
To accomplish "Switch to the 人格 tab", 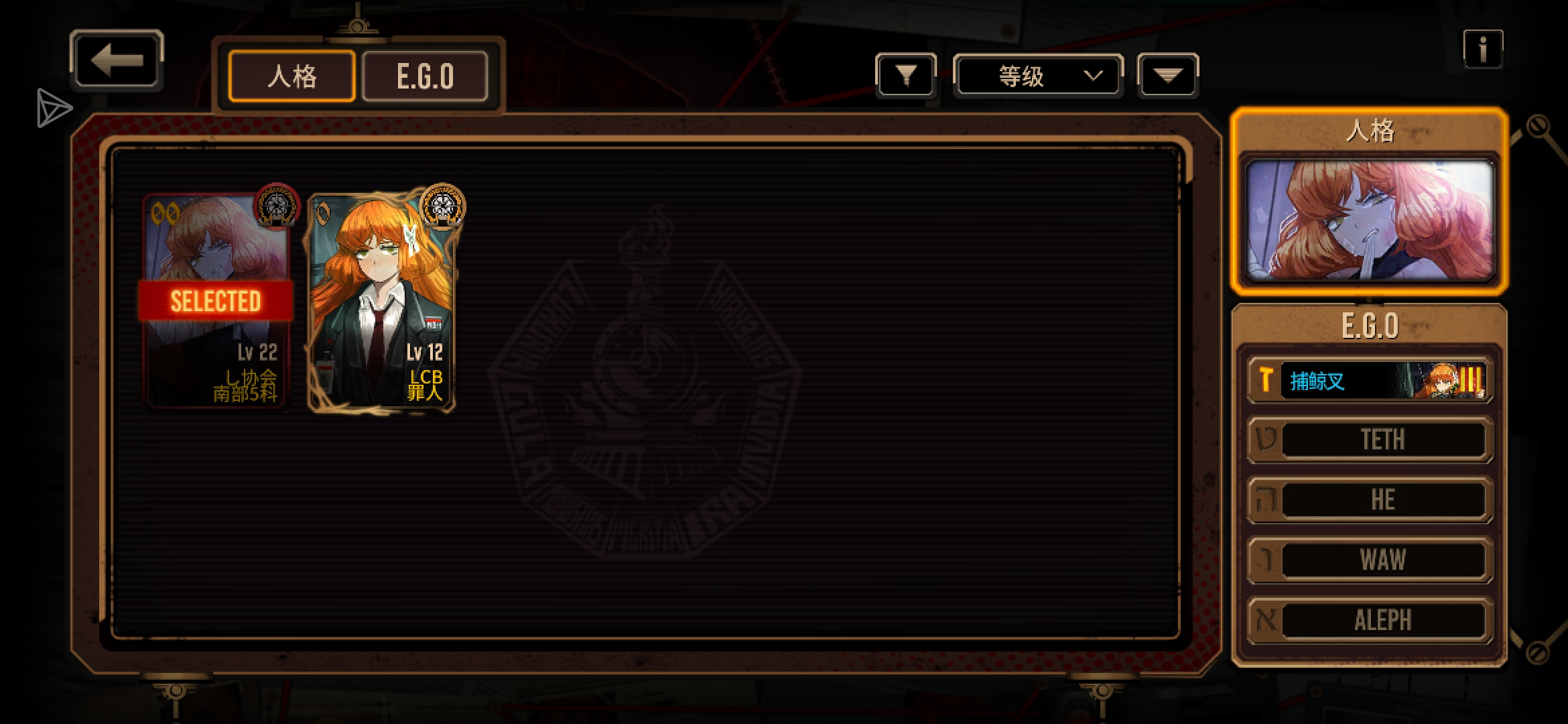I will (x=292, y=76).
